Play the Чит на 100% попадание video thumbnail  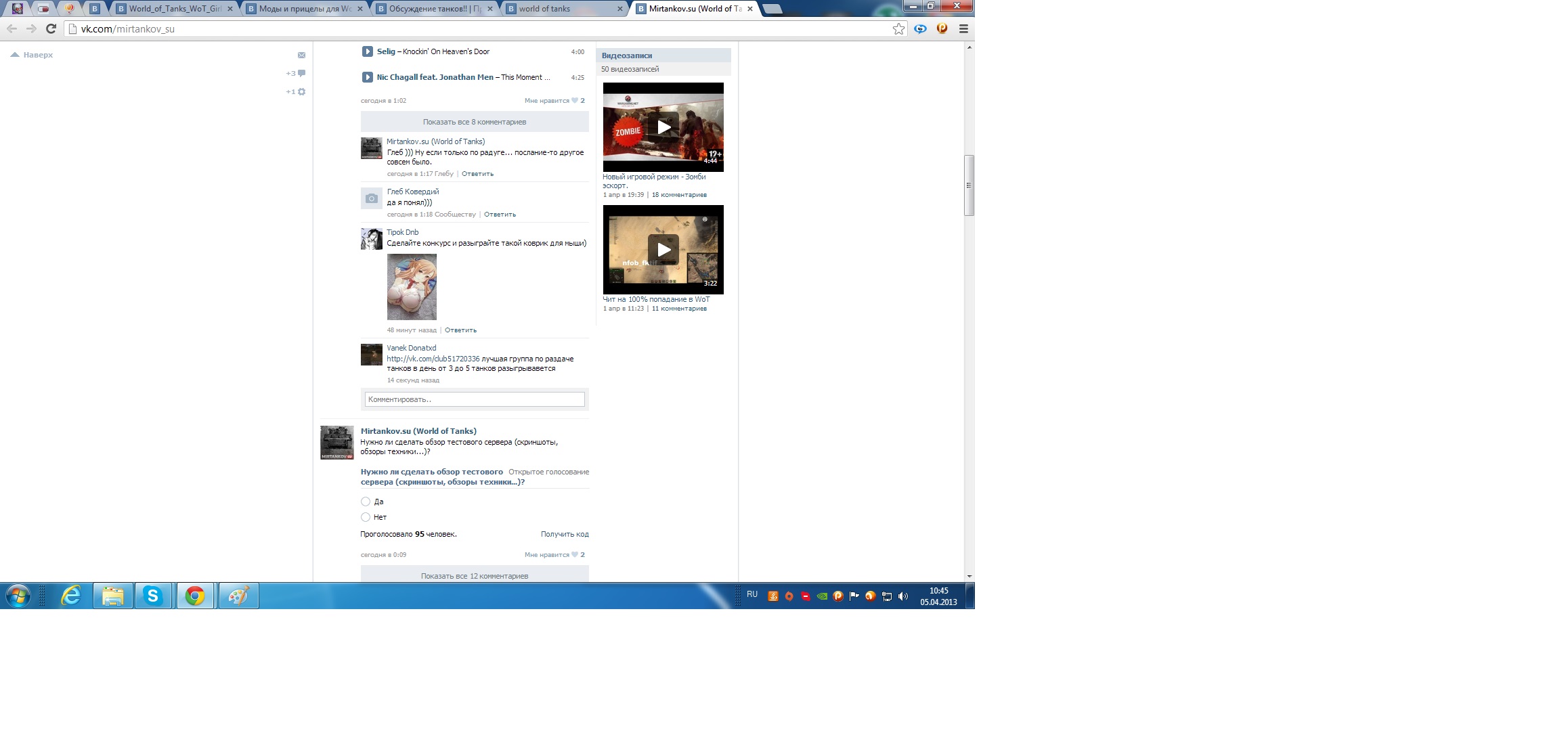(663, 250)
